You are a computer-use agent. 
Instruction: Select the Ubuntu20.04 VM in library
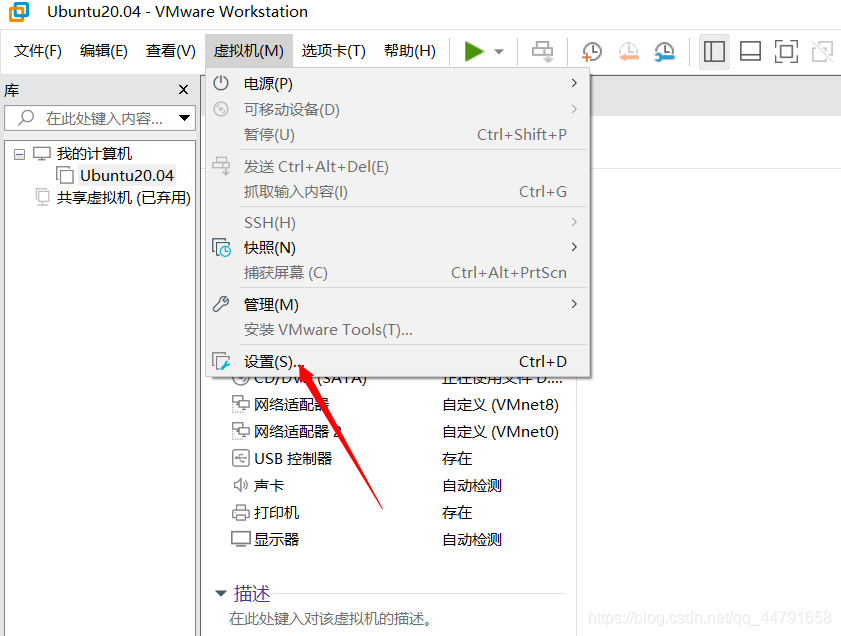(127, 176)
